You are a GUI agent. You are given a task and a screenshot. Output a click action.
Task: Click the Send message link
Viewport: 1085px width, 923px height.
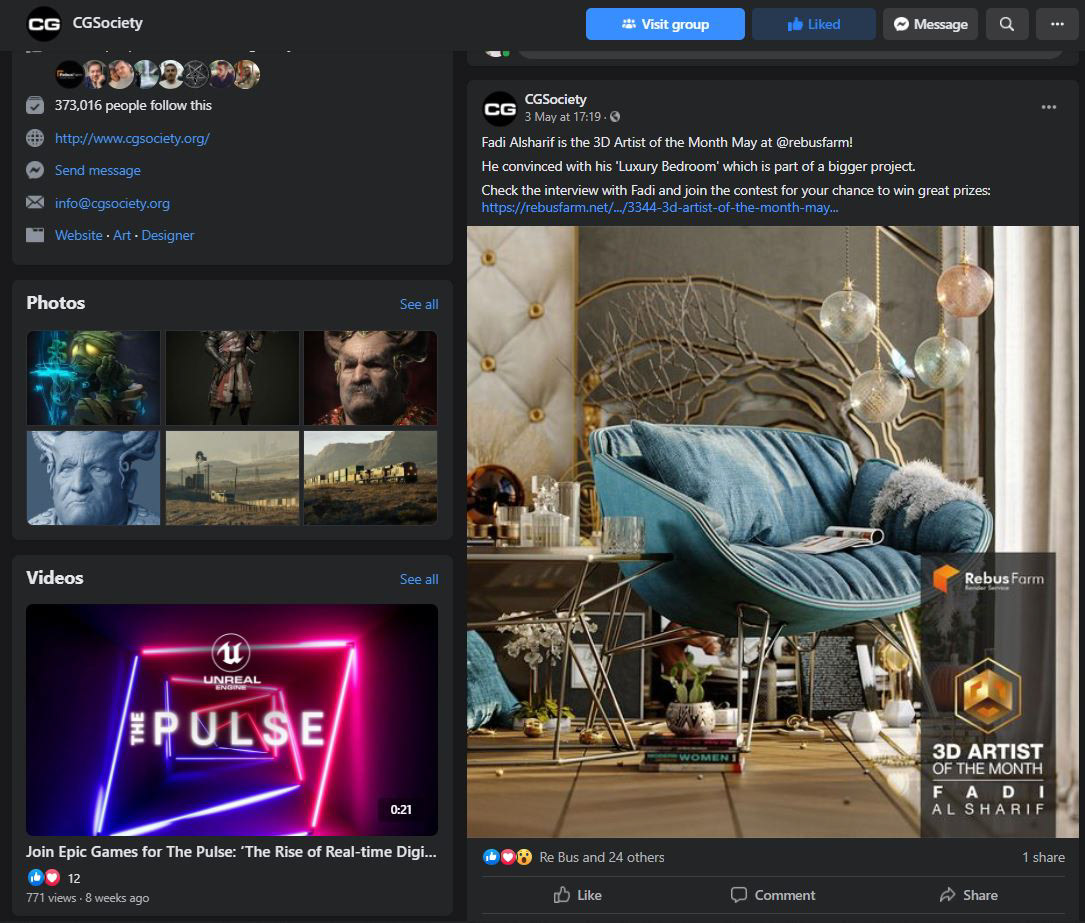coord(98,170)
